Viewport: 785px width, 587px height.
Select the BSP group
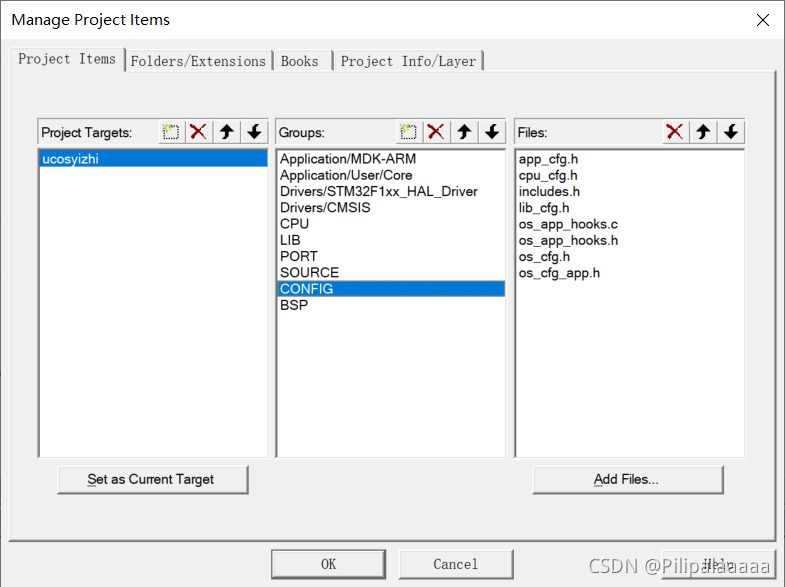(390, 305)
